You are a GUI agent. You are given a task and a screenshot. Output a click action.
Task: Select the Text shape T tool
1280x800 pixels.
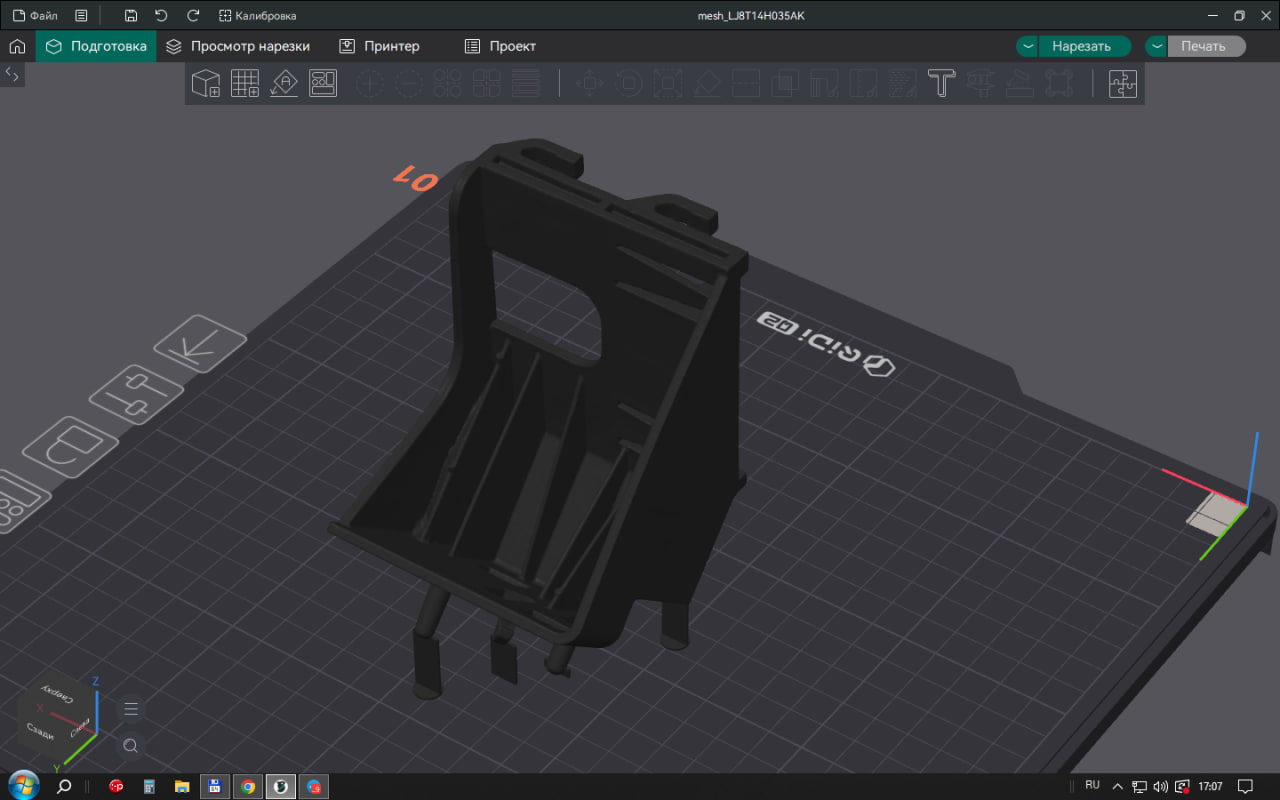(941, 83)
